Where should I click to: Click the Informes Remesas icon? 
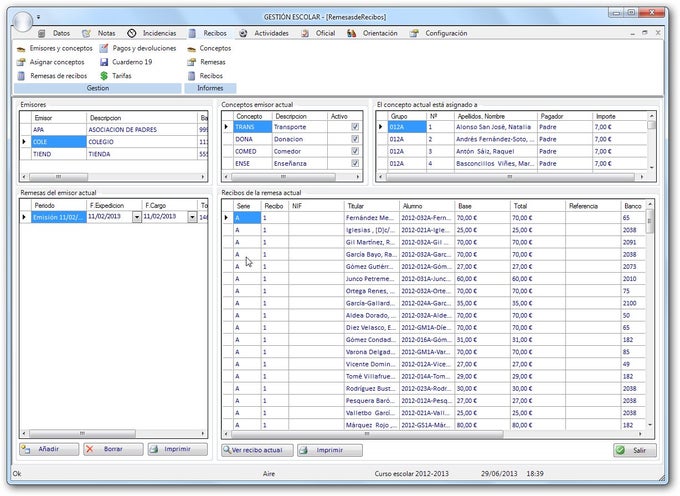pos(191,62)
